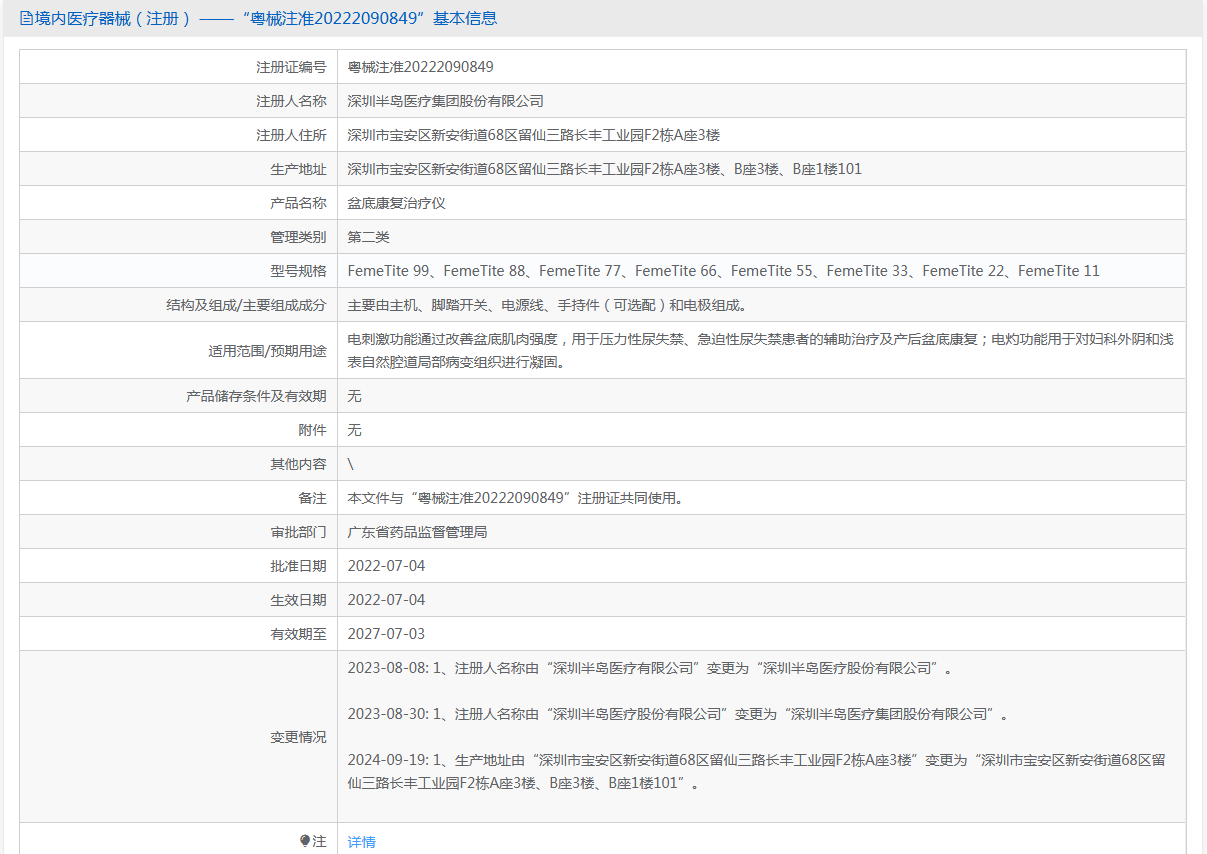The image size is (1207, 854).
Task: Click the 产品名称 label
Action: tap(298, 203)
